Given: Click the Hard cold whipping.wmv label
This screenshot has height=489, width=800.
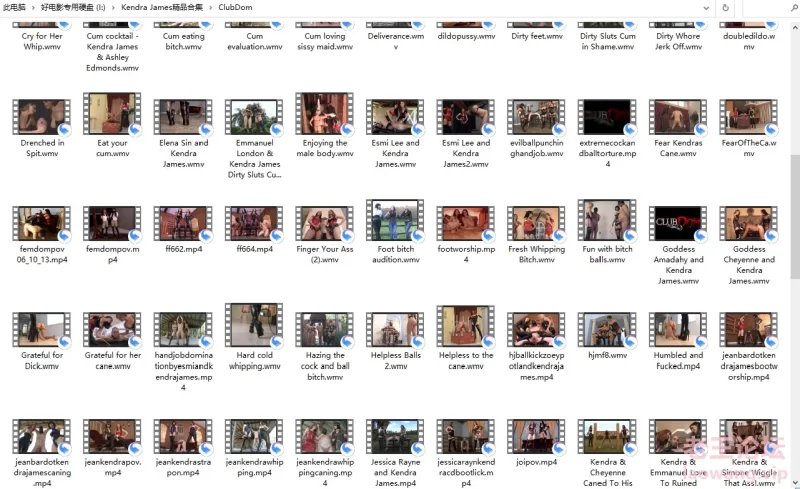Looking at the screenshot, I should tap(255, 360).
